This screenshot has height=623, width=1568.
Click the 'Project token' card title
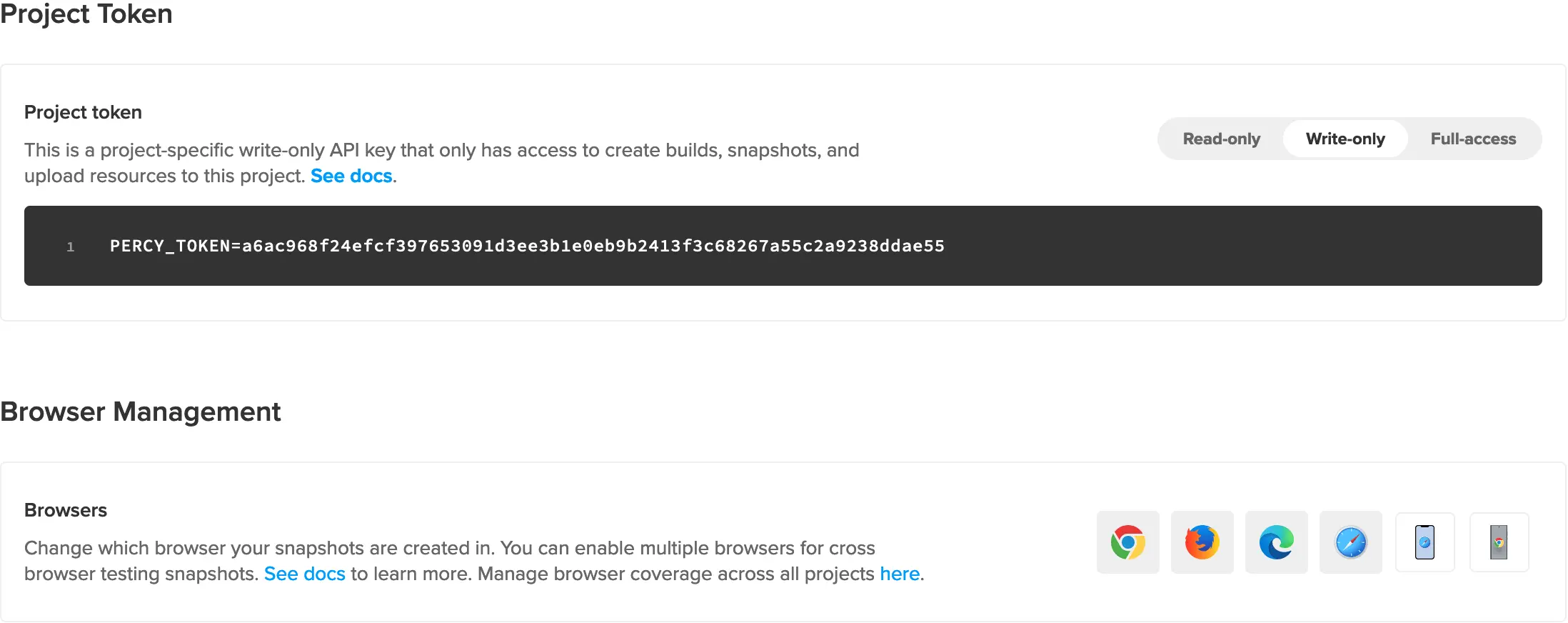pyautogui.click(x=83, y=112)
